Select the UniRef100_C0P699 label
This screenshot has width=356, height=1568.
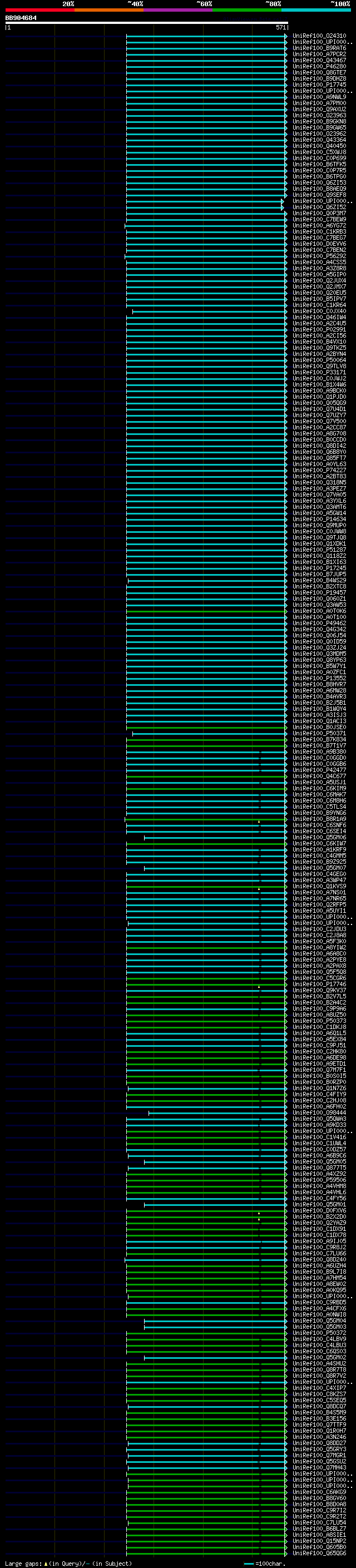click(x=319, y=159)
